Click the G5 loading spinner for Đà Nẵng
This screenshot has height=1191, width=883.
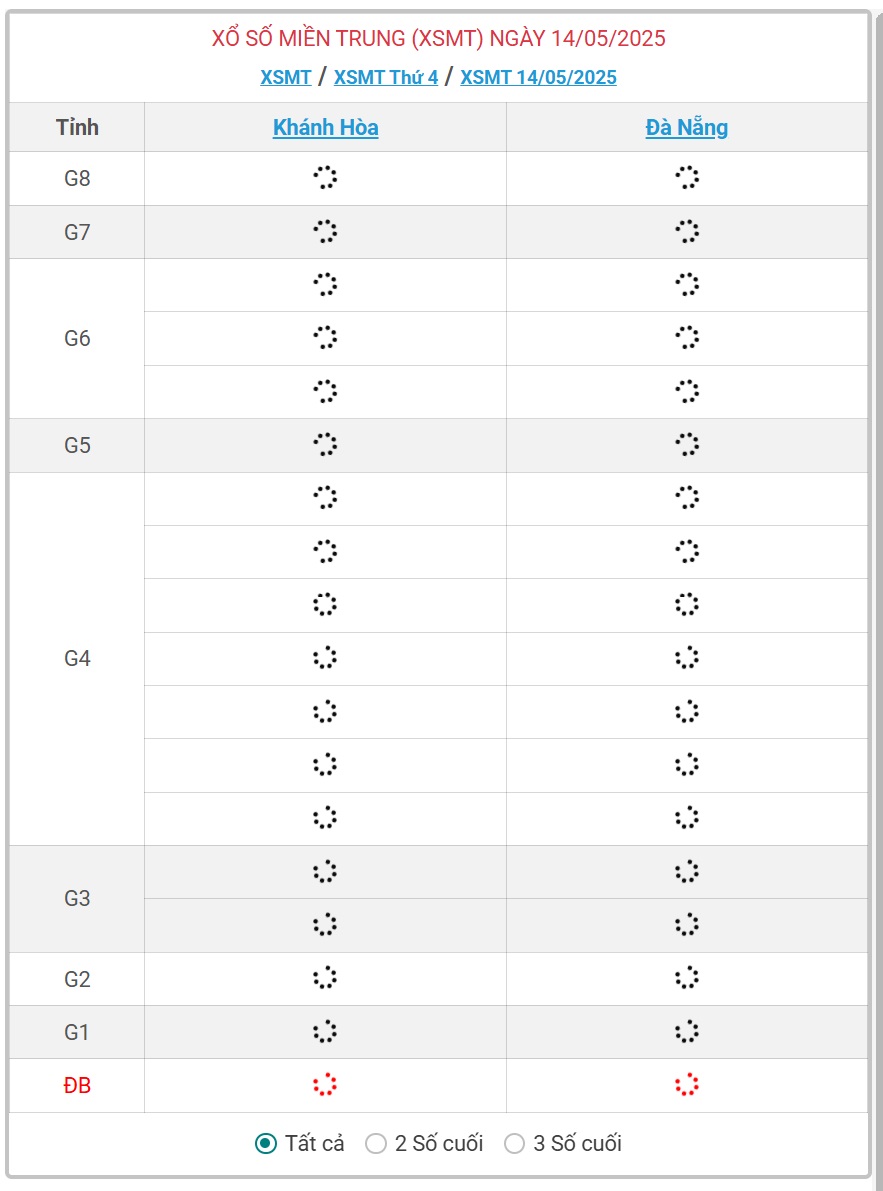(x=686, y=444)
